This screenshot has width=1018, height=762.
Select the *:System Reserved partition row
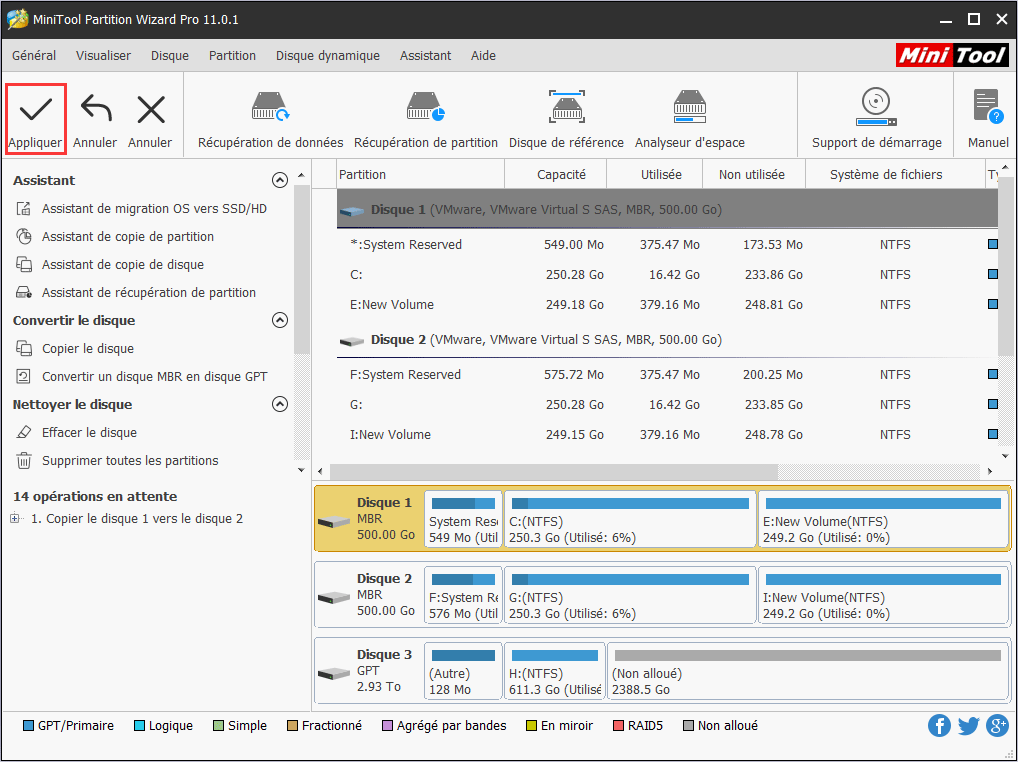click(x=667, y=245)
